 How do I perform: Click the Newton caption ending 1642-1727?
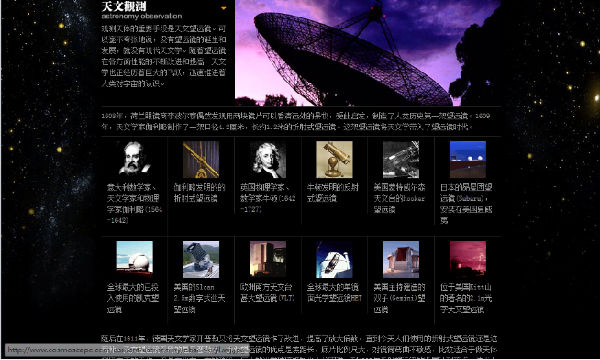(x=267, y=198)
